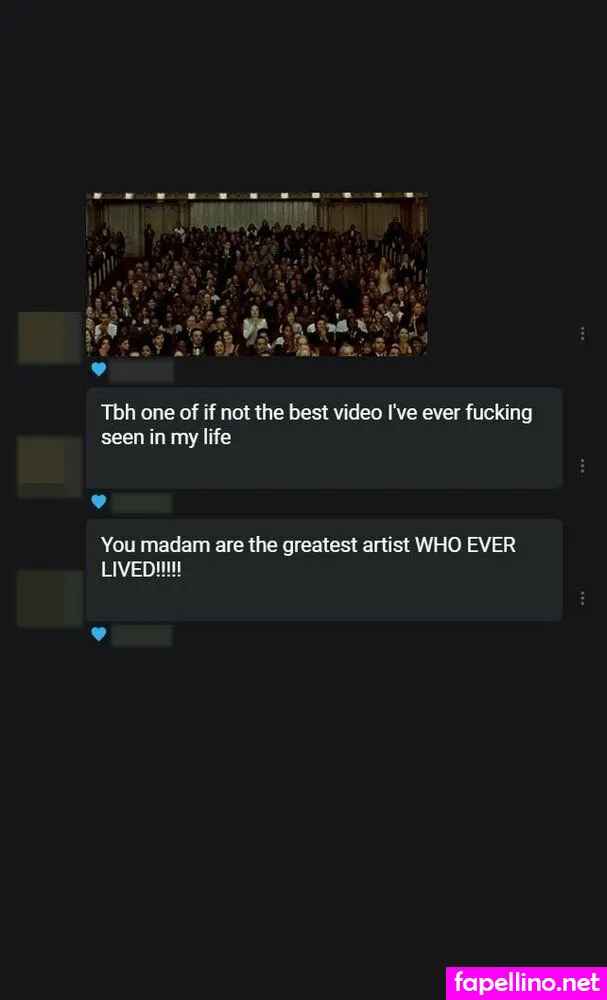
Task: Click the word 'LIVED!!!!!' in last message
Action: (x=142, y=570)
